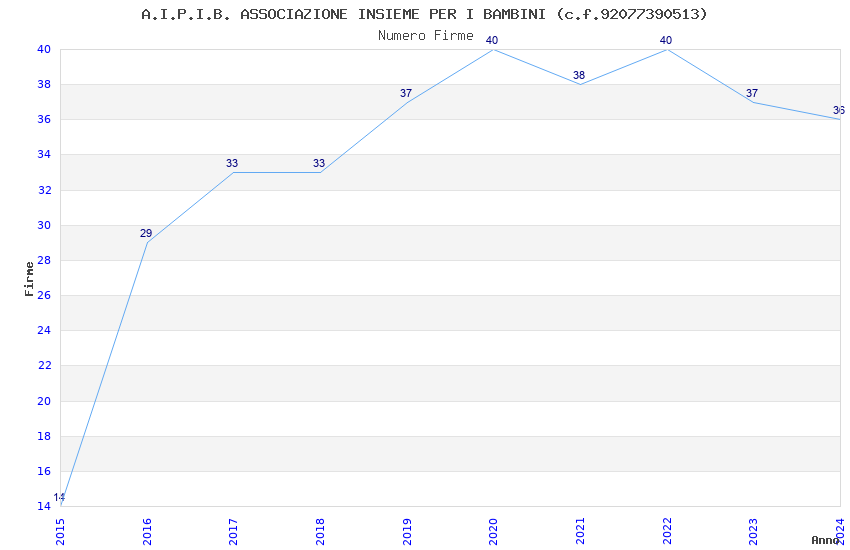The height and width of the screenshot is (550, 850).
Task: Click y-axis tick value 22
Action: [x=44, y=365]
